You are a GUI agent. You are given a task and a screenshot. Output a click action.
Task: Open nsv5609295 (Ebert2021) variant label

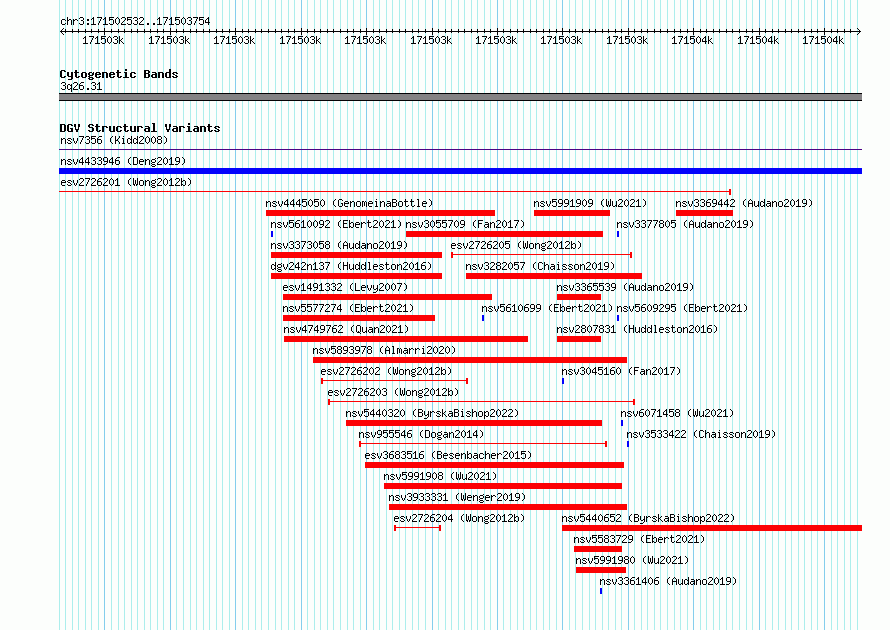pos(682,308)
